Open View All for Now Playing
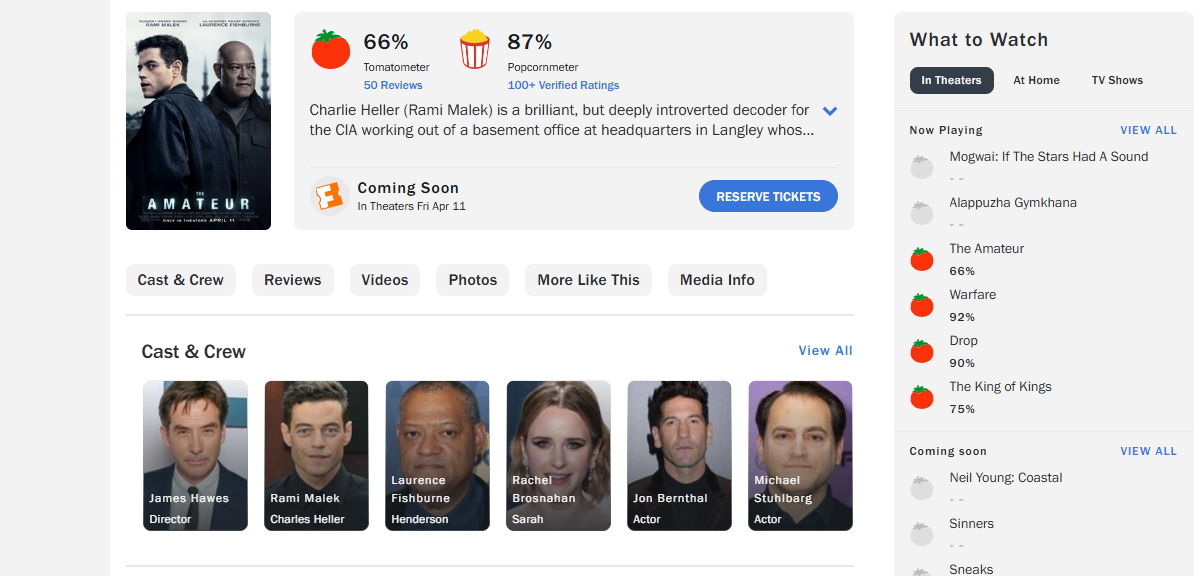 pos(1148,130)
